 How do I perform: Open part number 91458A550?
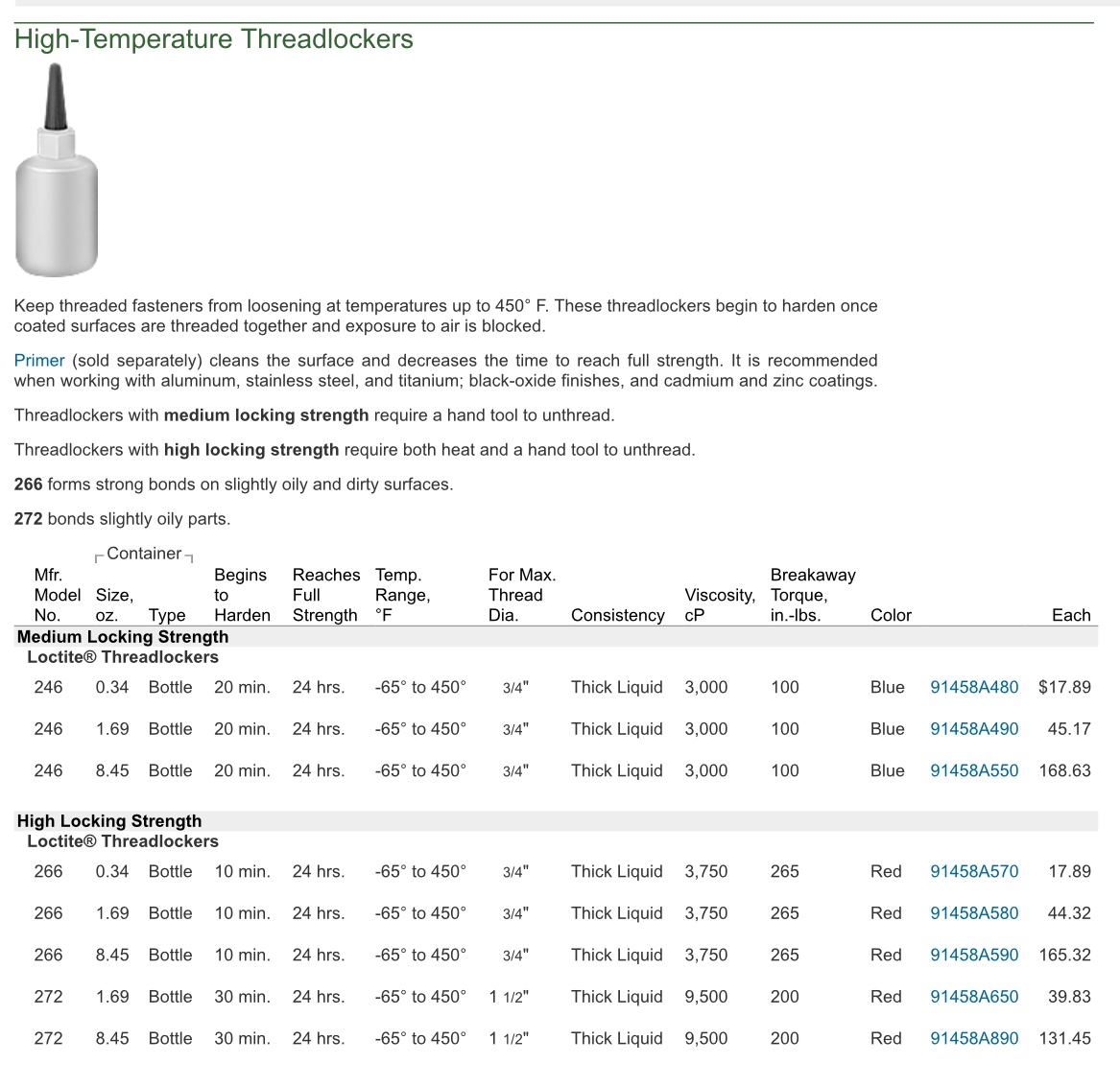pyautogui.click(x=973, y=770)
